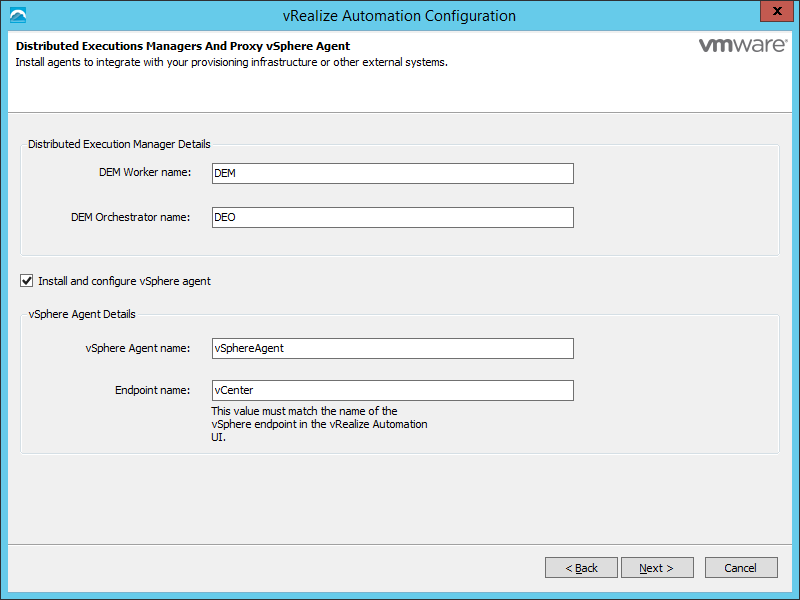Click the VMware logo
Viewport: 800px width, 600px height.
(739, 46)
